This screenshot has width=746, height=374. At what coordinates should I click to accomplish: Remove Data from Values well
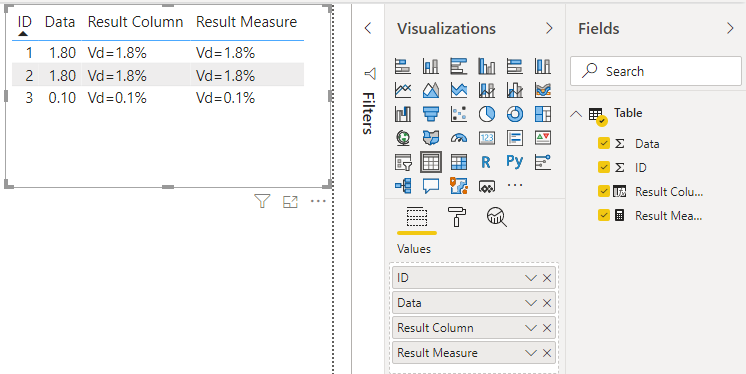pyautogui.click(x=547, y=303)
